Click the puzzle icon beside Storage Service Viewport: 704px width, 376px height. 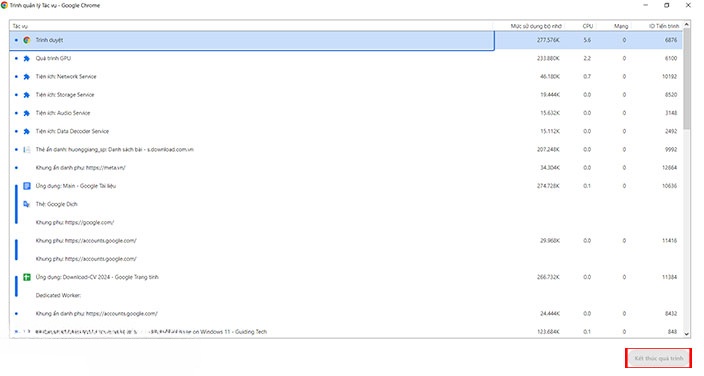pos(26,95)
